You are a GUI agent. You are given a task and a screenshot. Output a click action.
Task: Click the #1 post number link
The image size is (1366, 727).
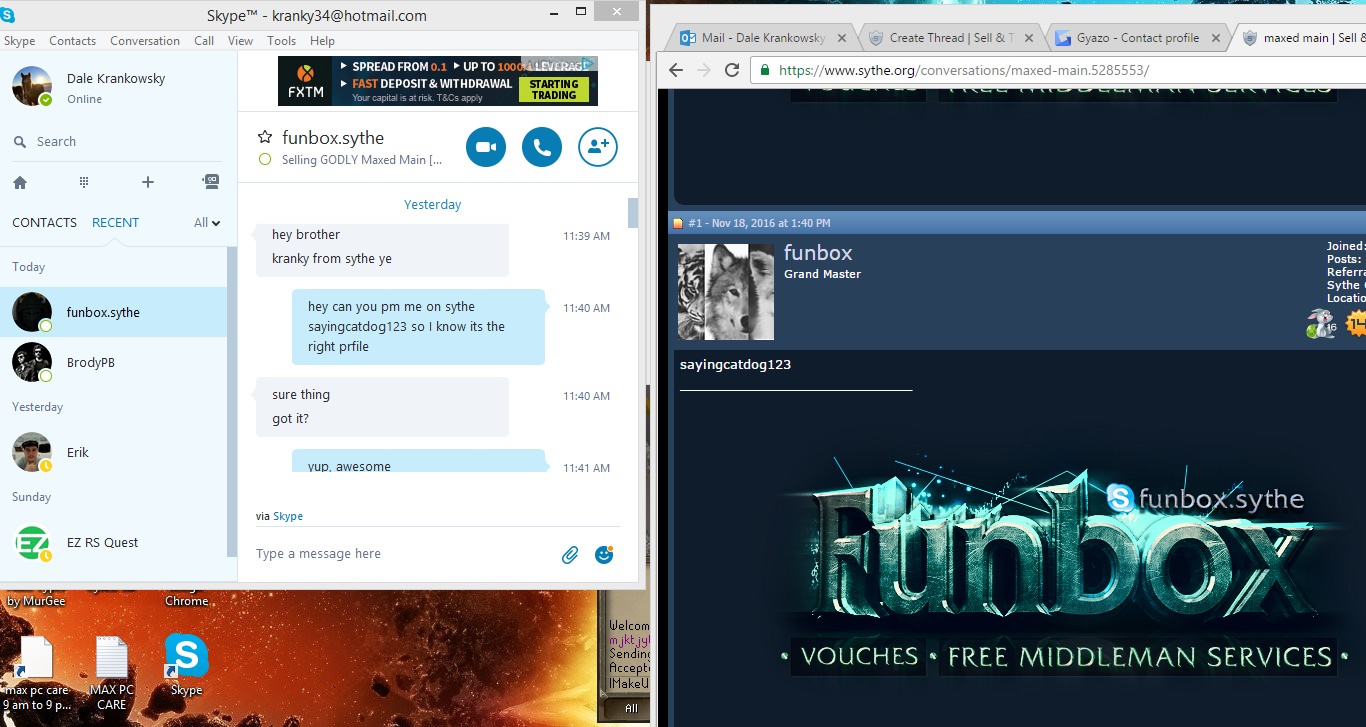695,223
